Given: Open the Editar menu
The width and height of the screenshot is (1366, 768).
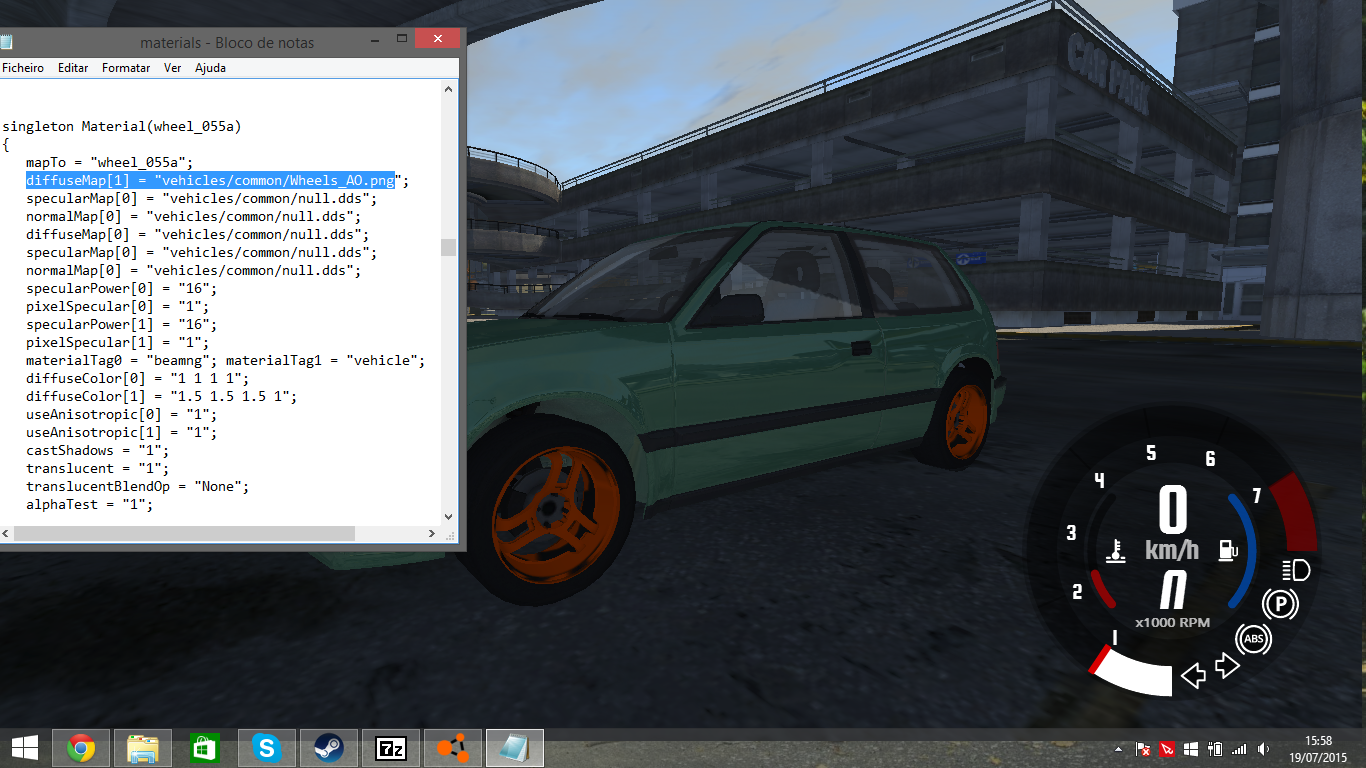Looking at the screenshot, I should click(x=73, y=68).
